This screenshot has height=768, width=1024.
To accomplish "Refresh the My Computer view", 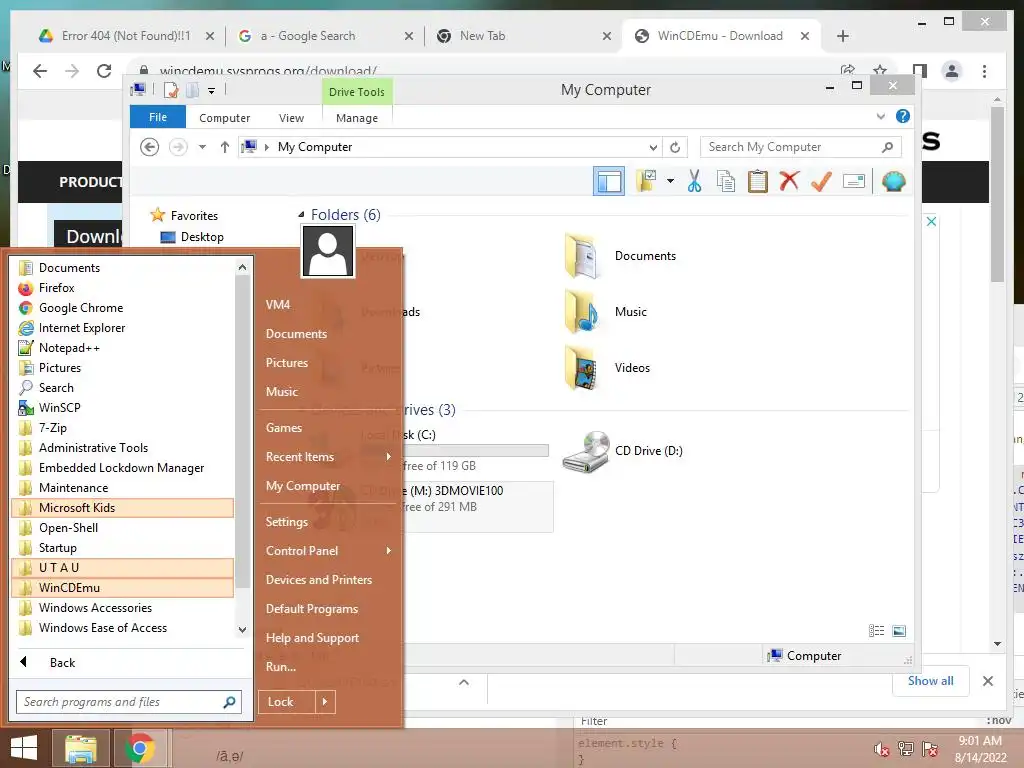I will pos(675,147).
